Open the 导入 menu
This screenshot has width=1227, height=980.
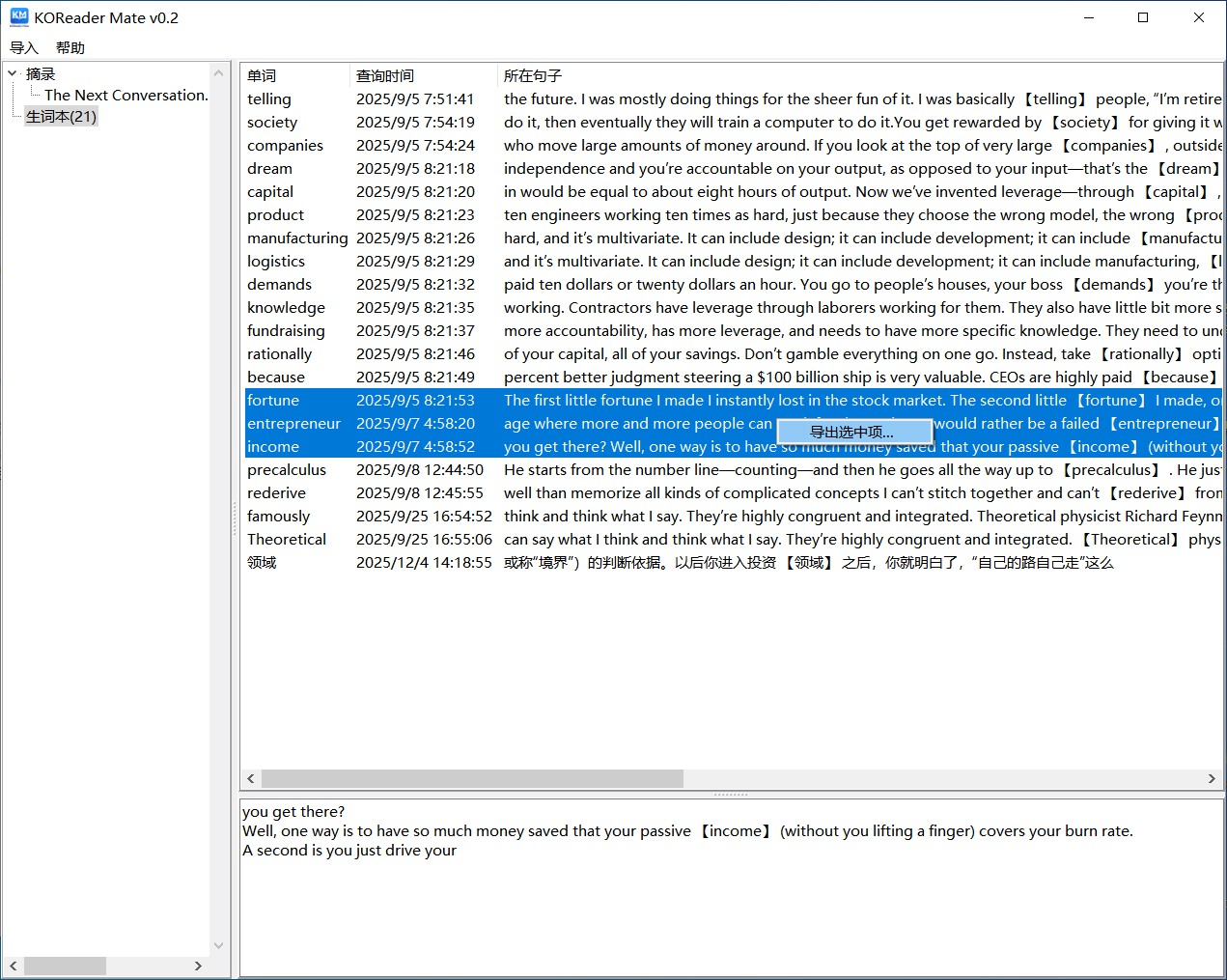click(x=23, y=47)
